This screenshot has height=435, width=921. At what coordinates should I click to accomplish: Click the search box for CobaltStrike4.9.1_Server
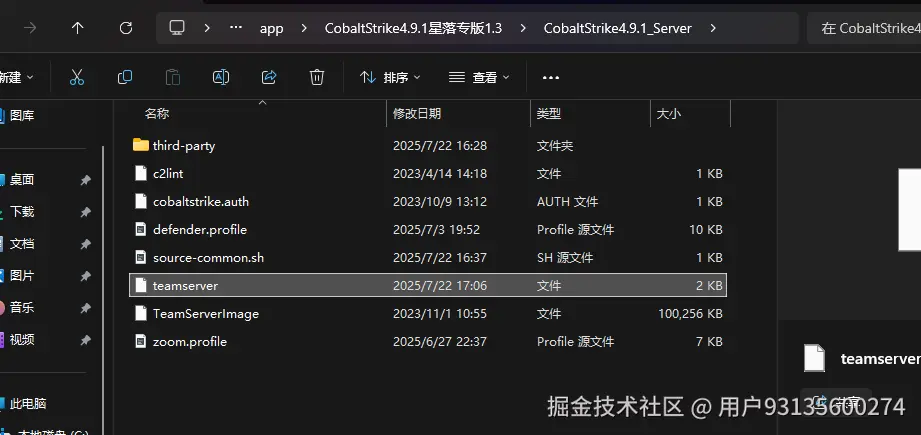click(x=864, y=28)
